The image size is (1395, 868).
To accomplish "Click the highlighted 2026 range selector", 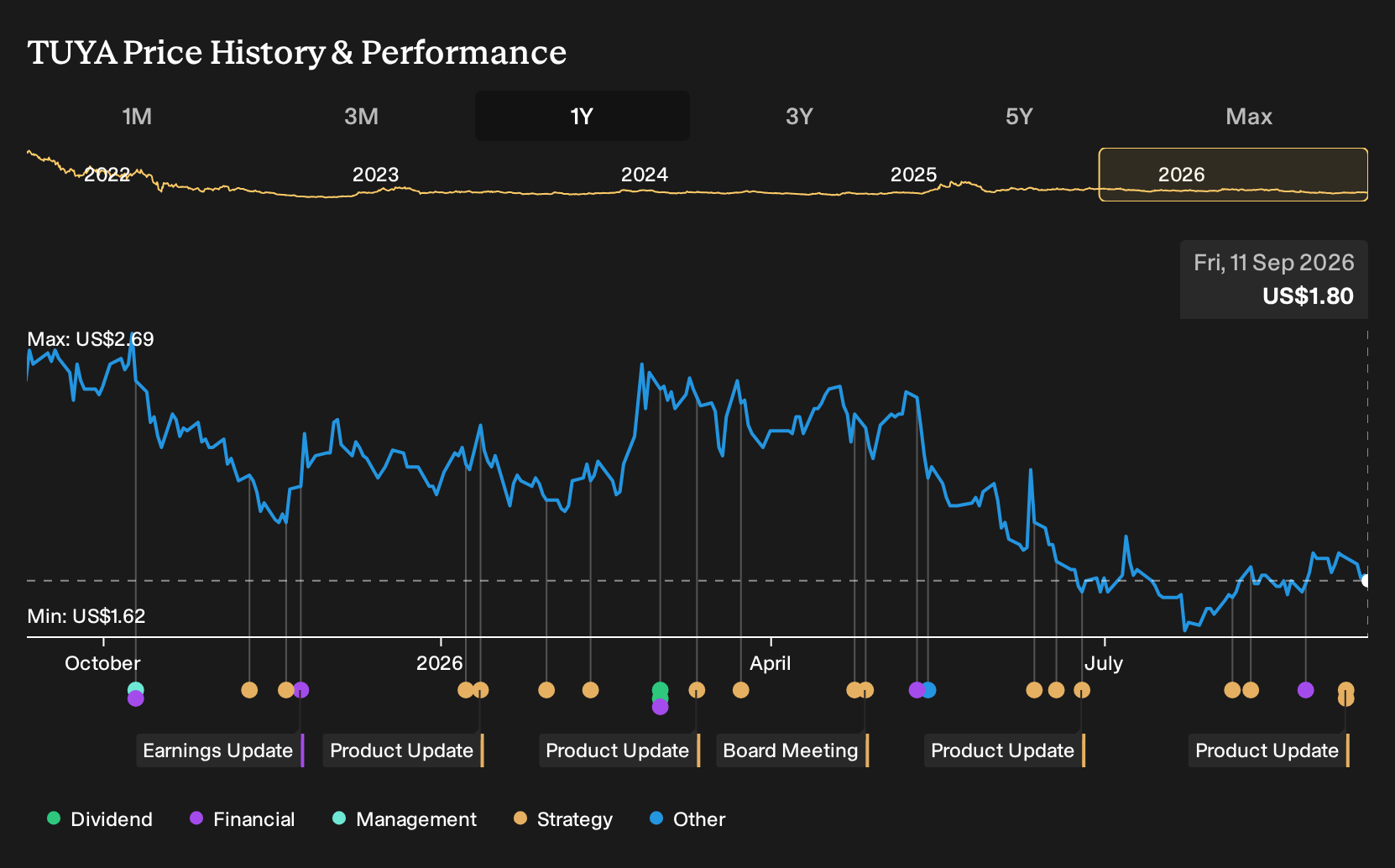I will click(x=1233, y=175).
